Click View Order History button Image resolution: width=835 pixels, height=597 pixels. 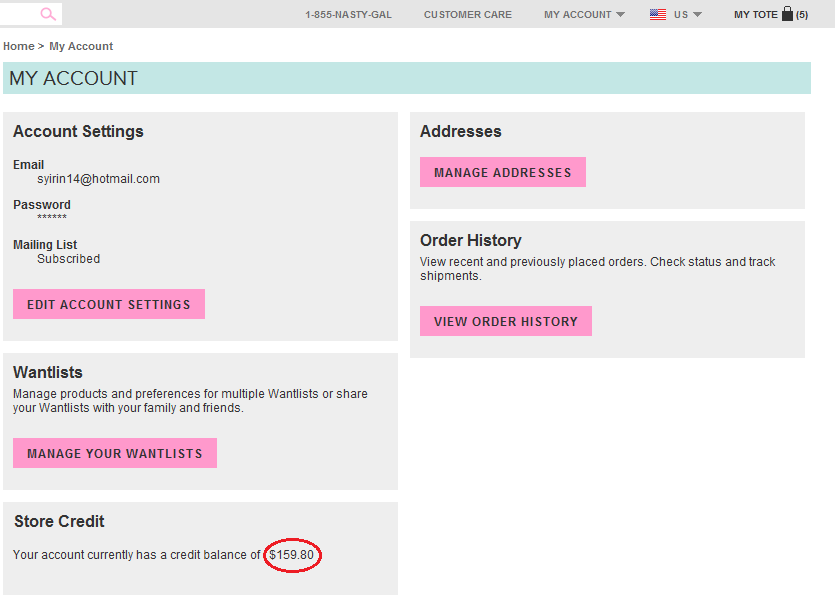click(505, 321)
